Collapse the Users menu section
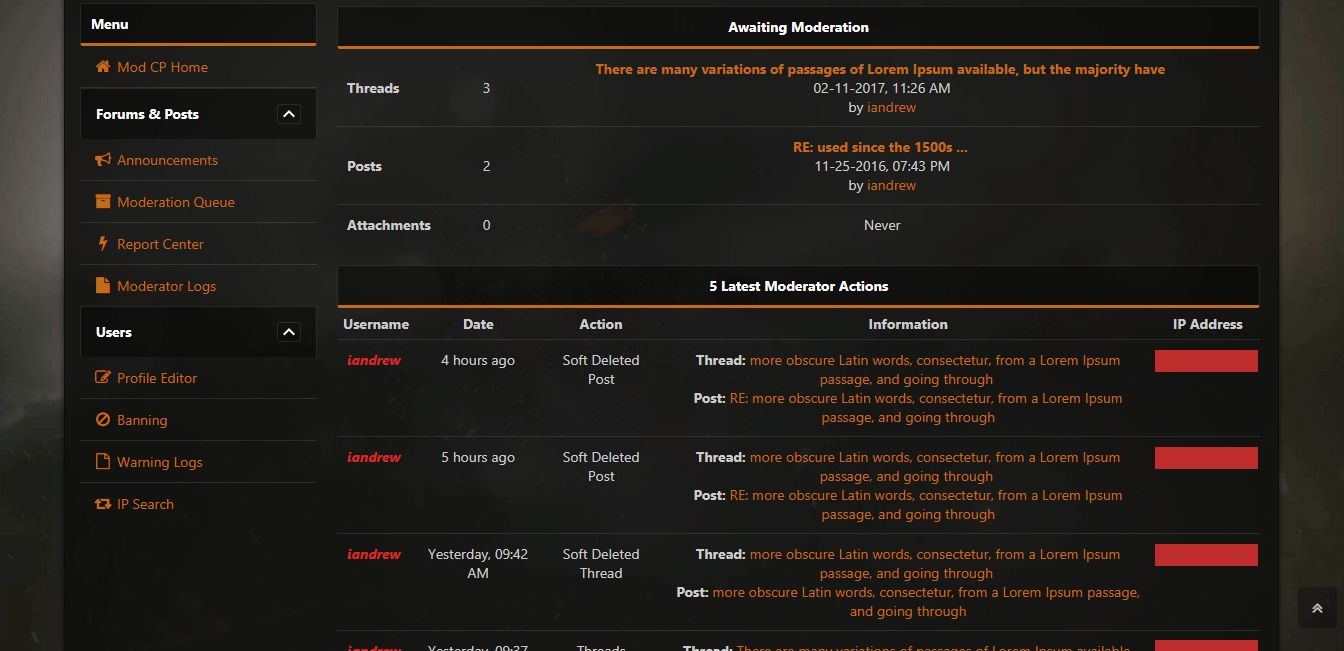The image size is (1344, 651). pyautogui.click(x=288, y=332)
